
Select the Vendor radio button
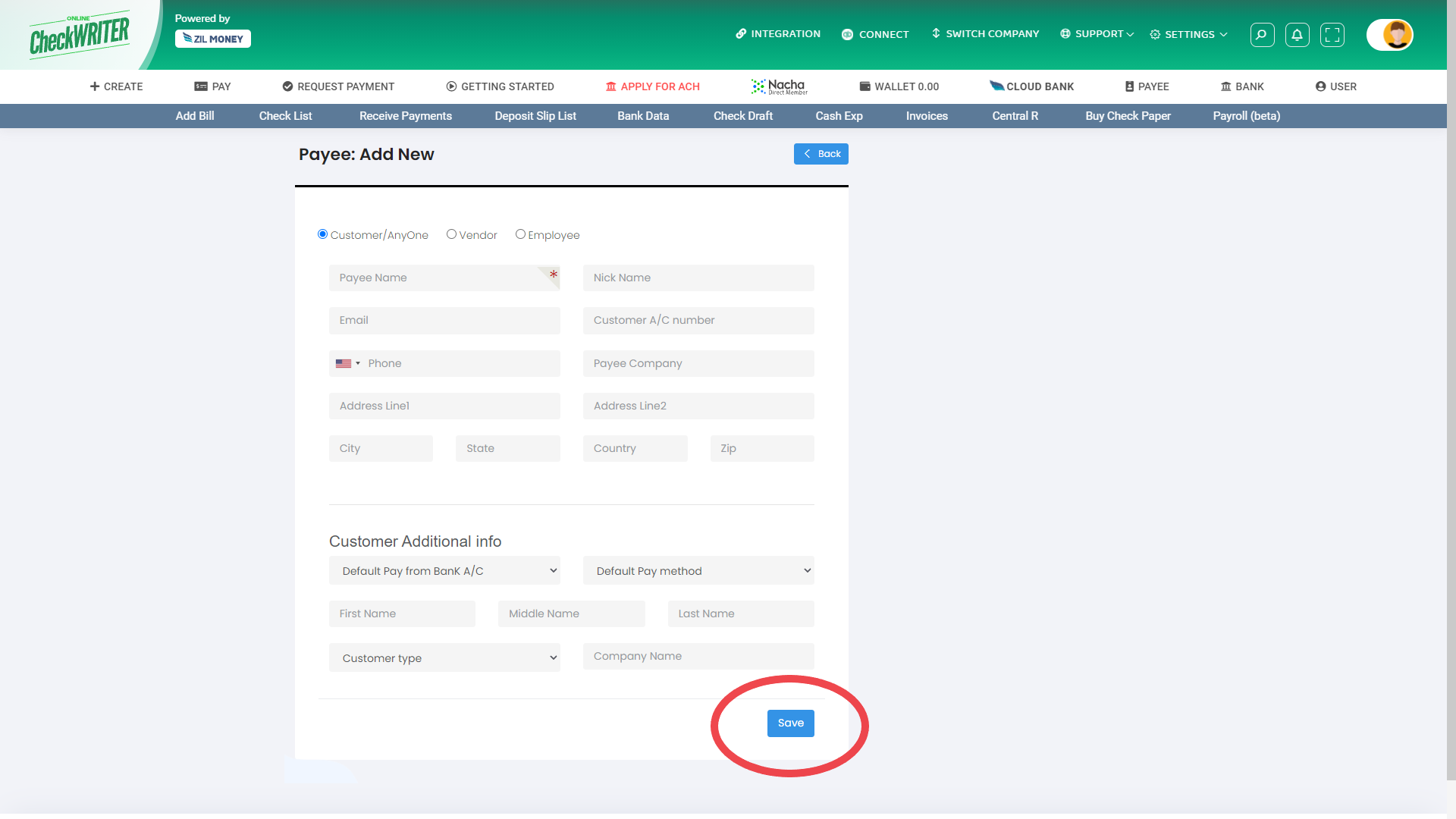tap(450, 234)
